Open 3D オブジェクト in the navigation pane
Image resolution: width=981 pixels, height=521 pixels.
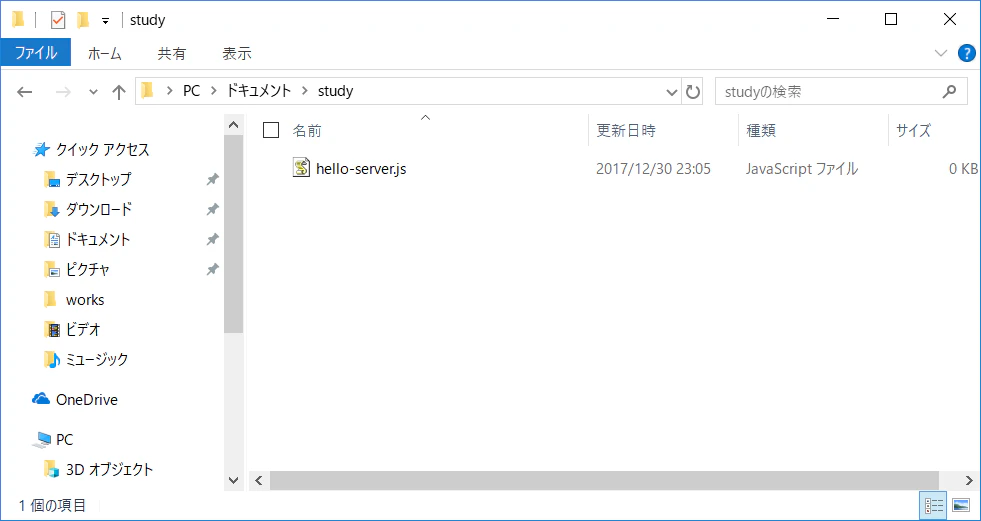pos(109,469)
